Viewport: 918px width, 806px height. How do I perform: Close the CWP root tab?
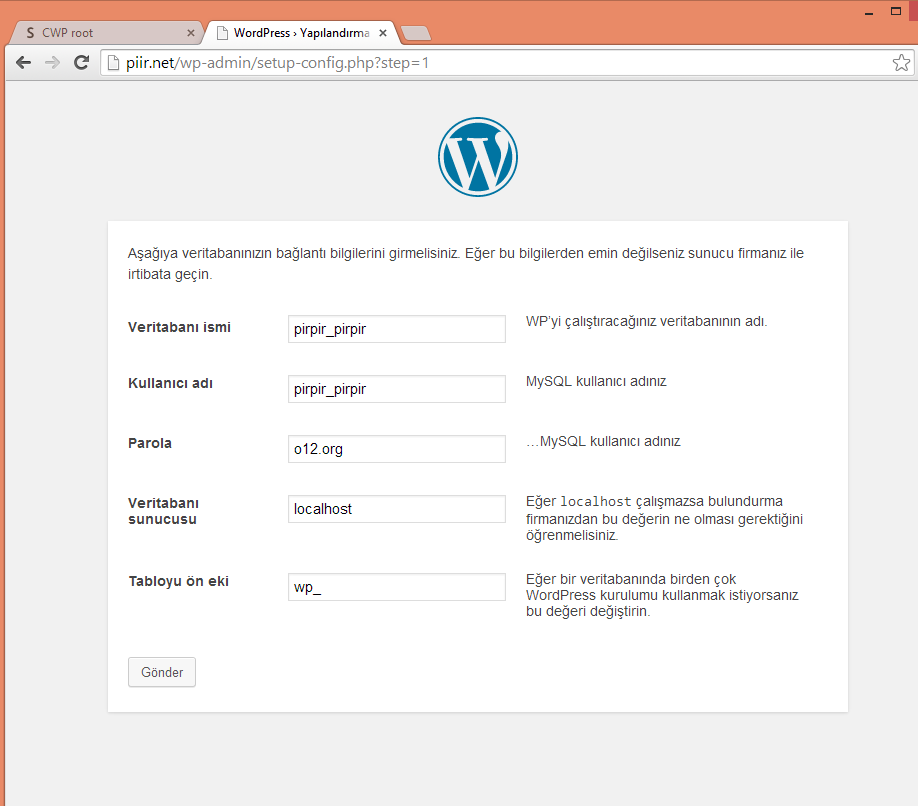pyautogui.click(x=190, y=33)
